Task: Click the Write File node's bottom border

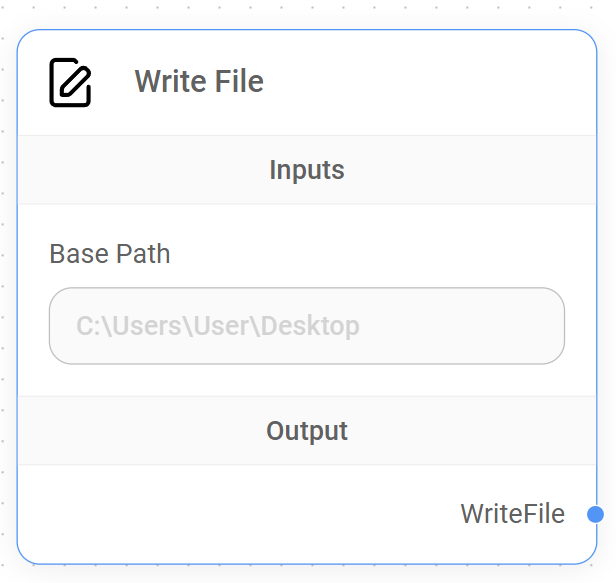Action: pos(307,563)
